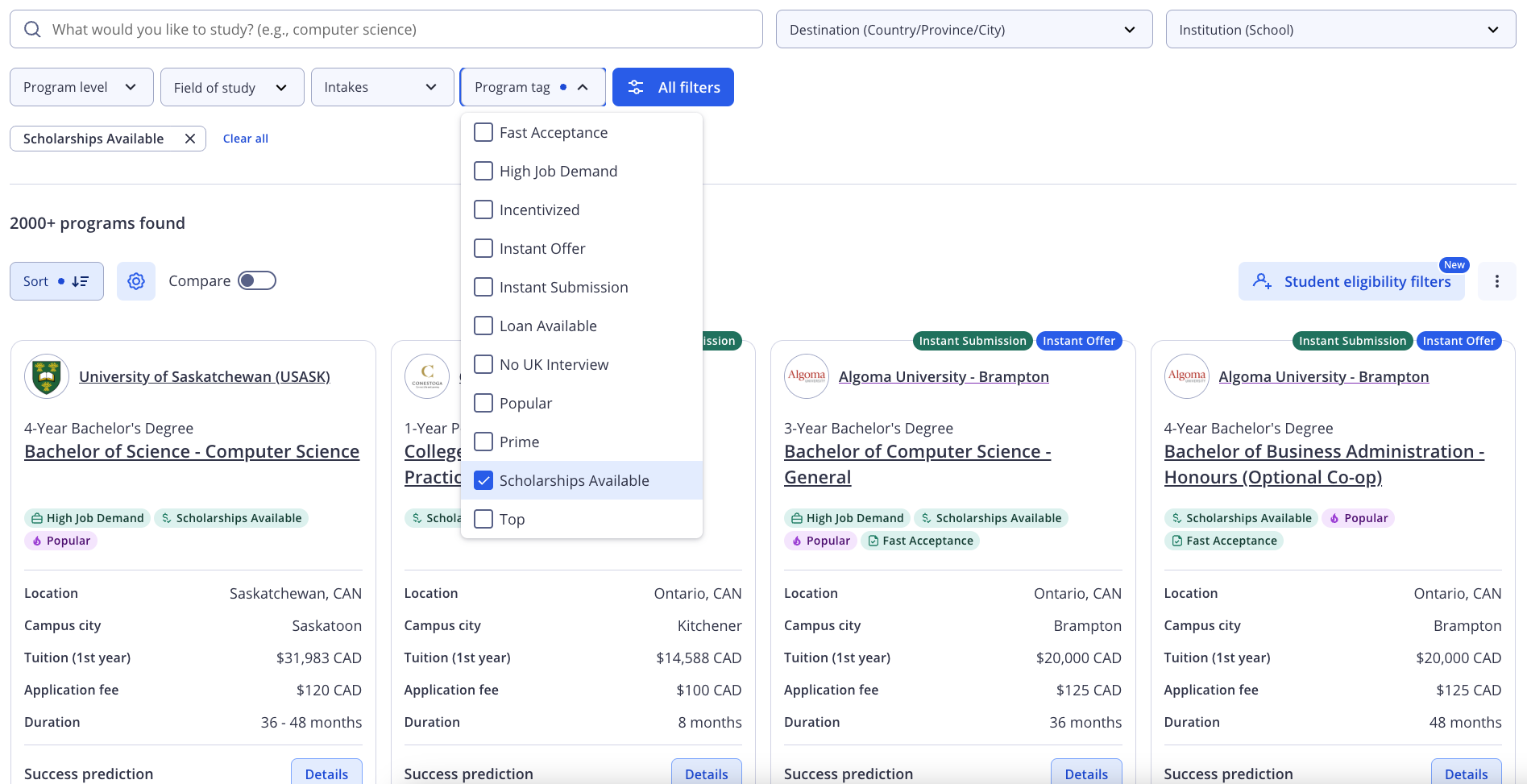Open the three-dot more options menu
Viewport: 1527px width, 784px height.
click(x=1497, y=281)
